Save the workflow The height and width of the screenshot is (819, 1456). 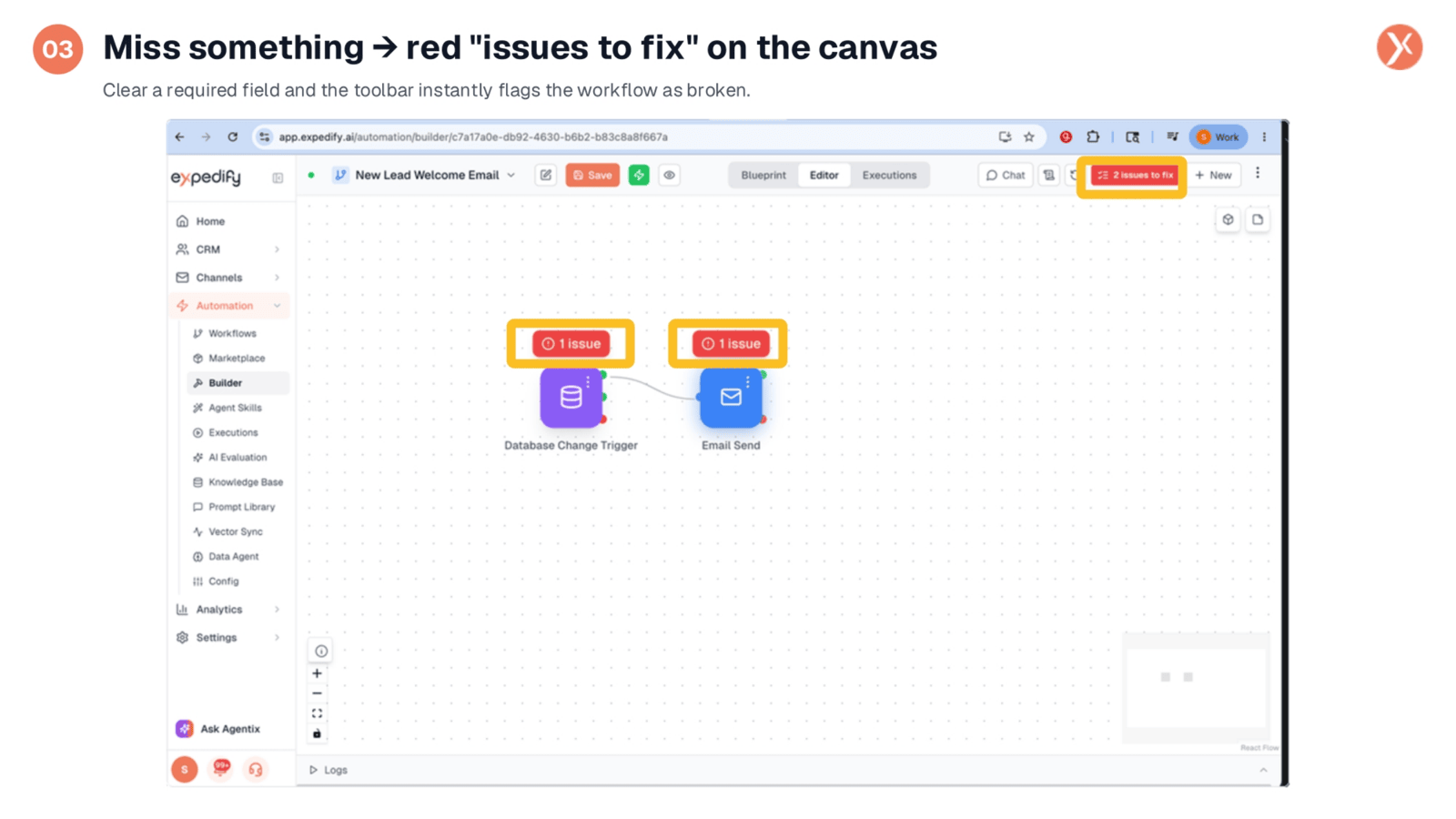pos(592,176)
